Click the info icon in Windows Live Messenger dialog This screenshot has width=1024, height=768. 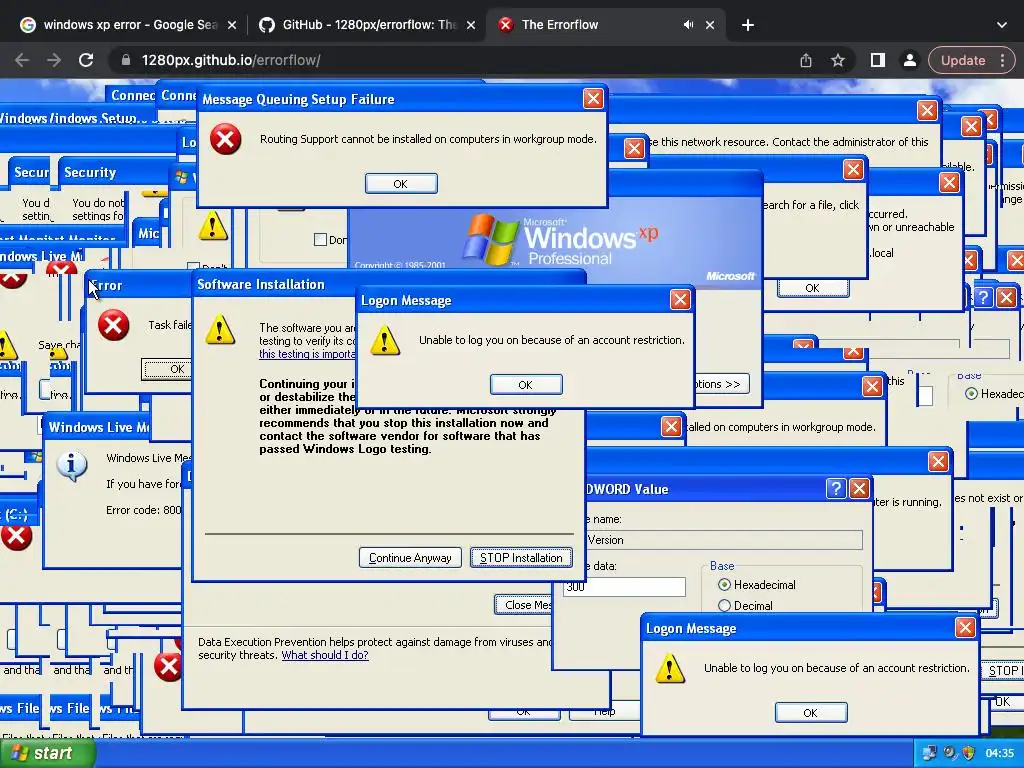72,466
